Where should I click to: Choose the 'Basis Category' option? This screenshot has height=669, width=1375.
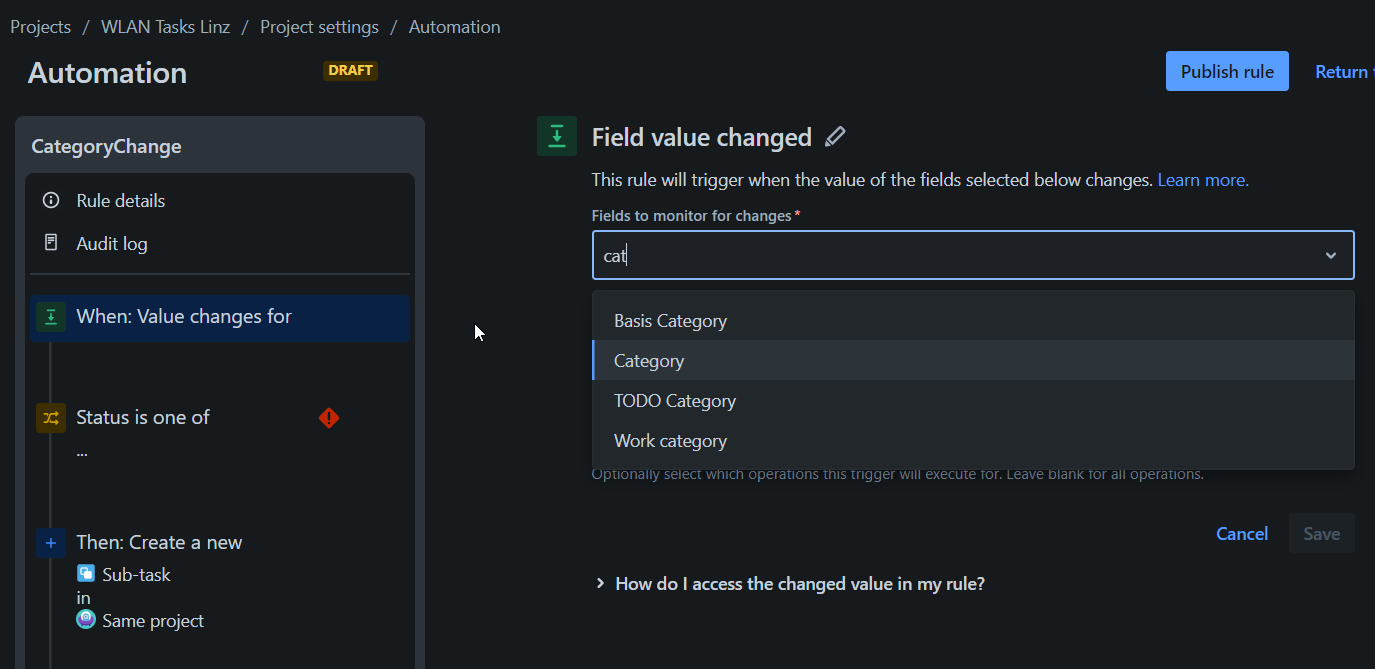(670, 321)
